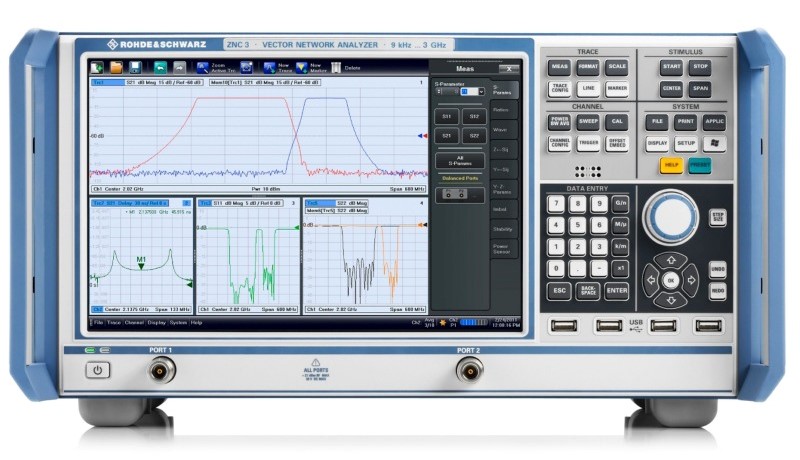Click the Delete trash can icon
This screenshot has height=460, width=800.
coord(335,68)
